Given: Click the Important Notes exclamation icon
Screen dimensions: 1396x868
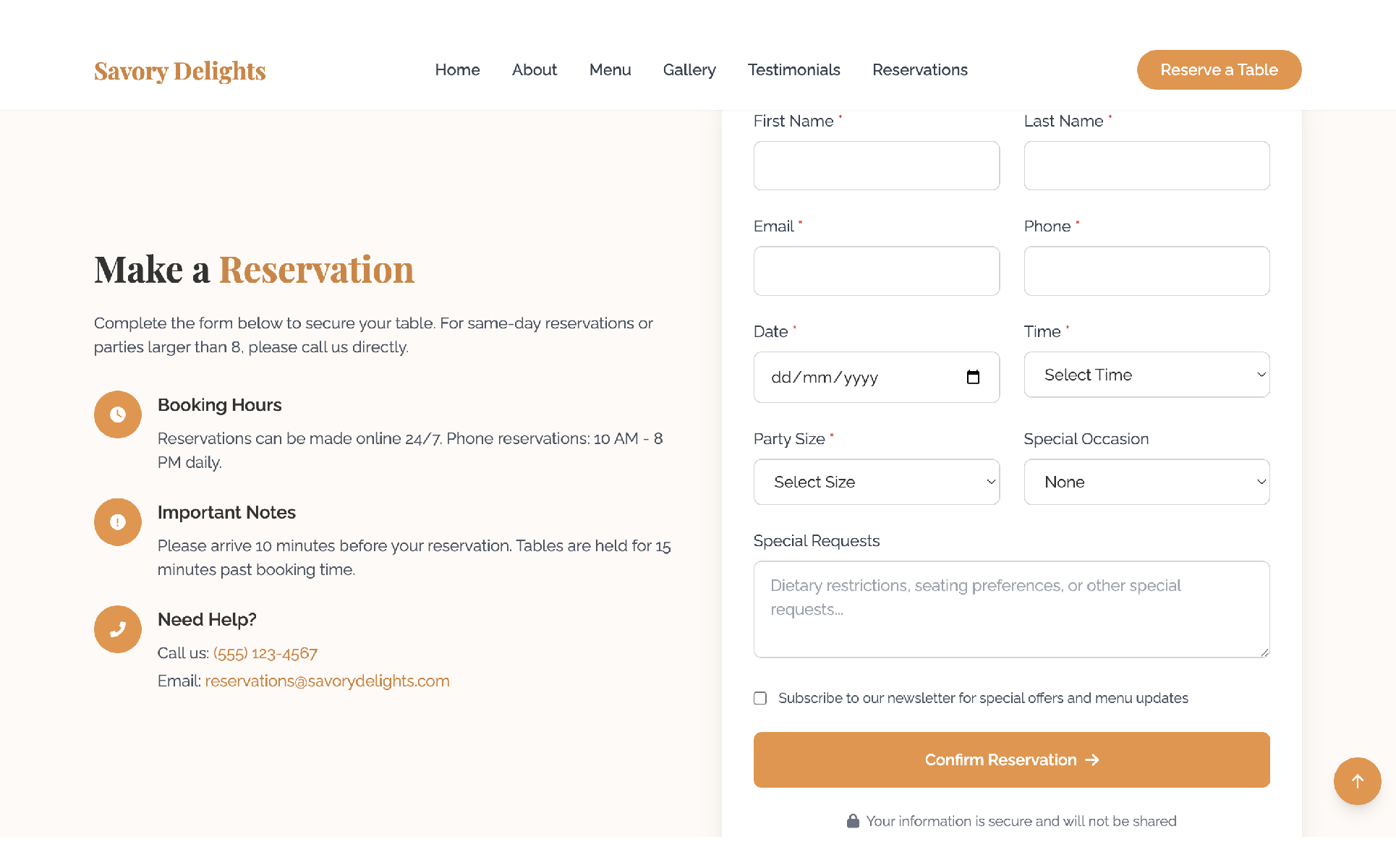Looking at the screenshot, I should pos(118,522).
